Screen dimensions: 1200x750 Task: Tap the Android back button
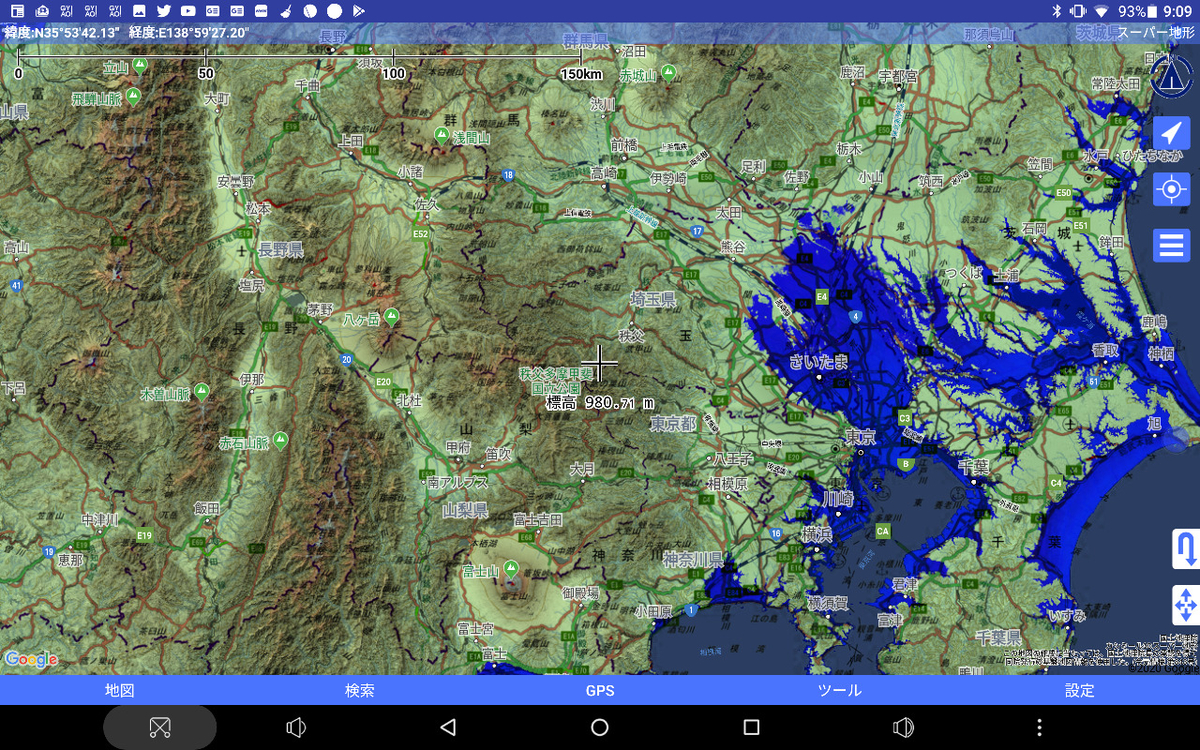tap(448, 727)
